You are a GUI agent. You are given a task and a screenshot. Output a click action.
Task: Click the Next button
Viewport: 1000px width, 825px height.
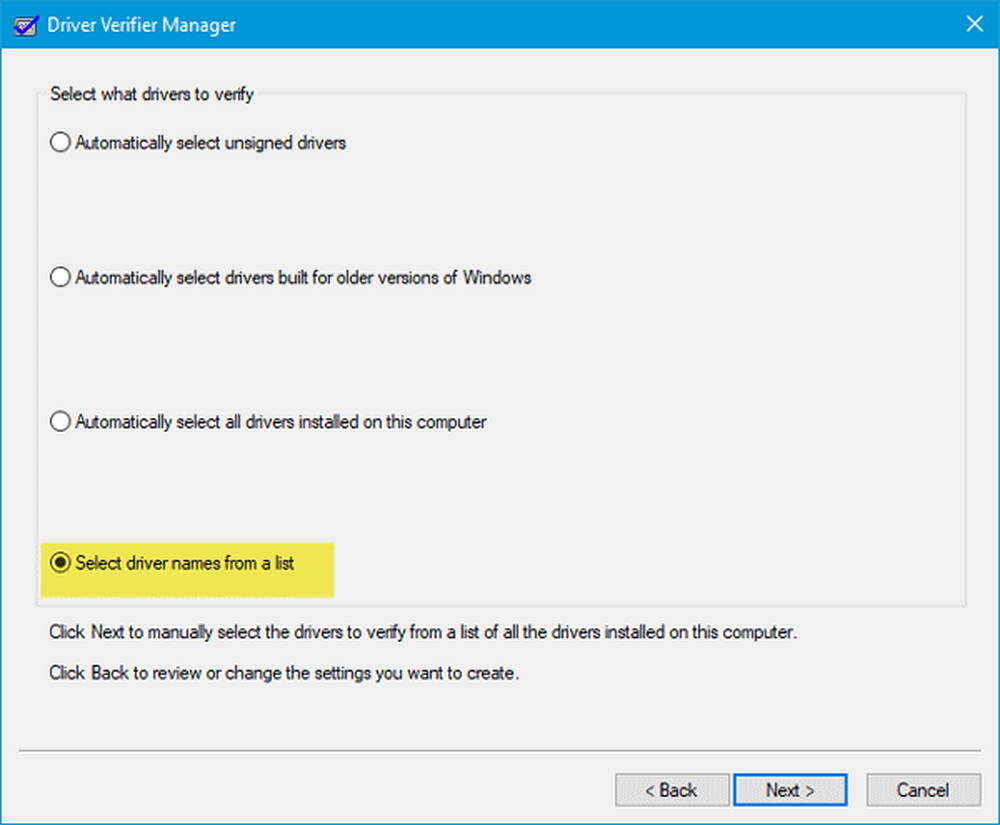tap(790, 790)
